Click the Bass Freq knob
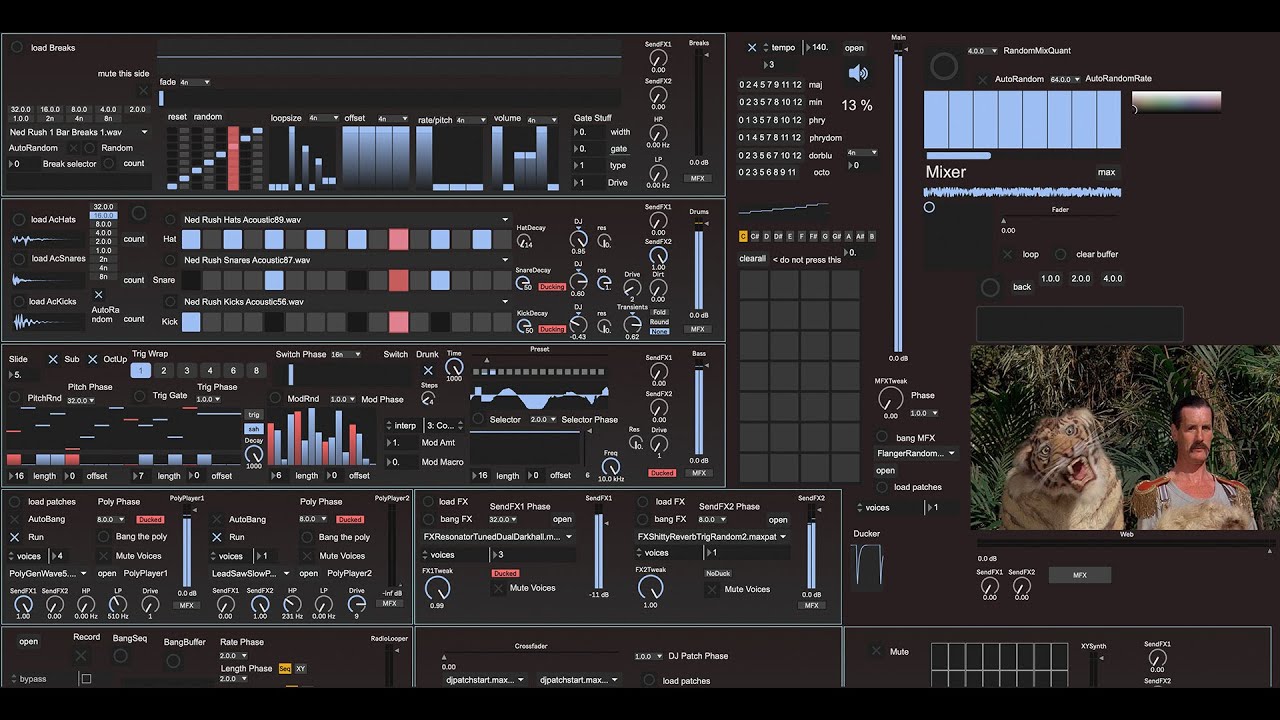 coord(610,467)
